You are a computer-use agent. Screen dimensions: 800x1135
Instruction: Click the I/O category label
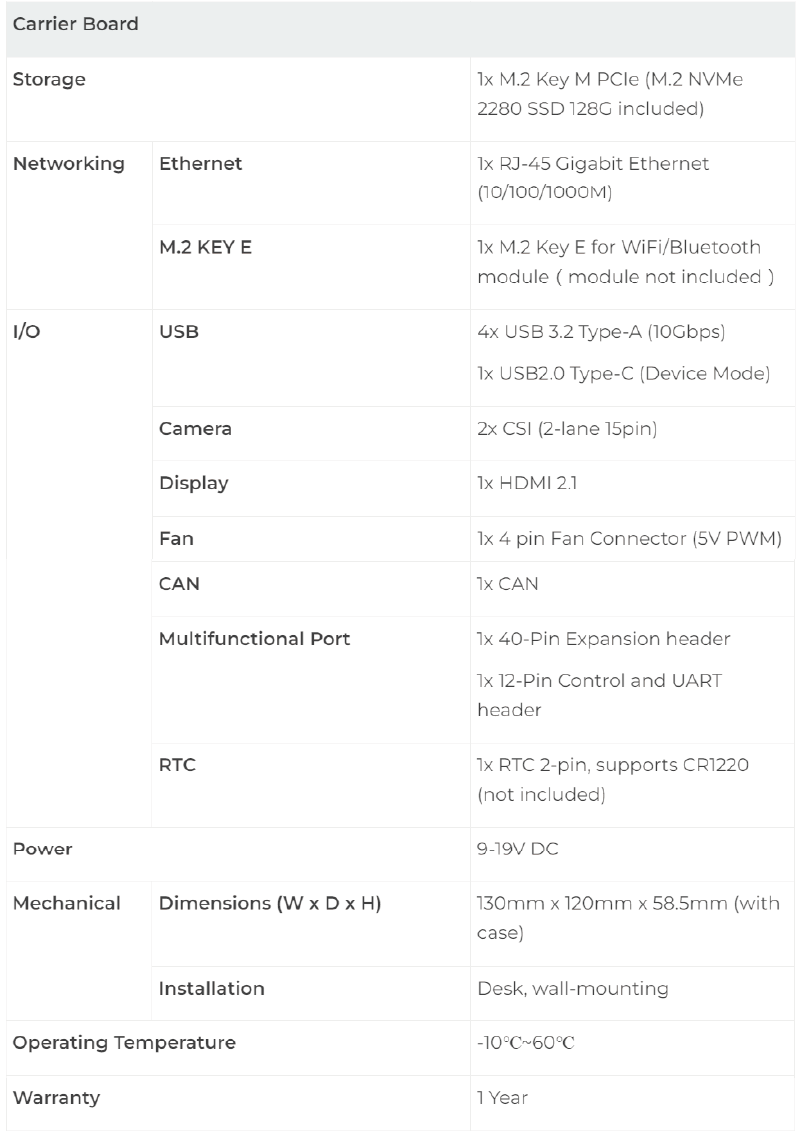pyautogui.click(x=26, y=332)
